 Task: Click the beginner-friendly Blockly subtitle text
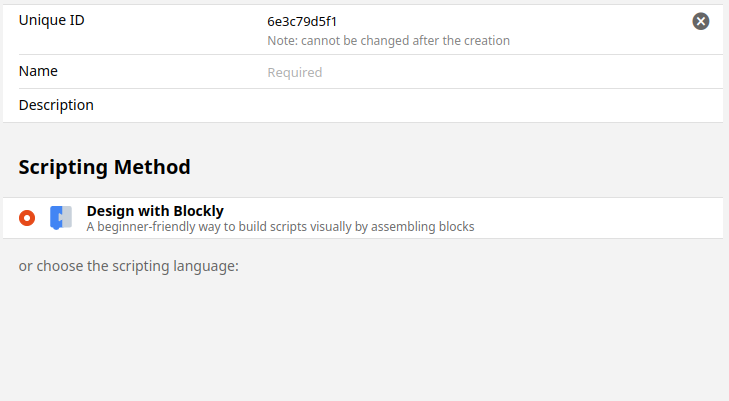[x=280, y=227]
